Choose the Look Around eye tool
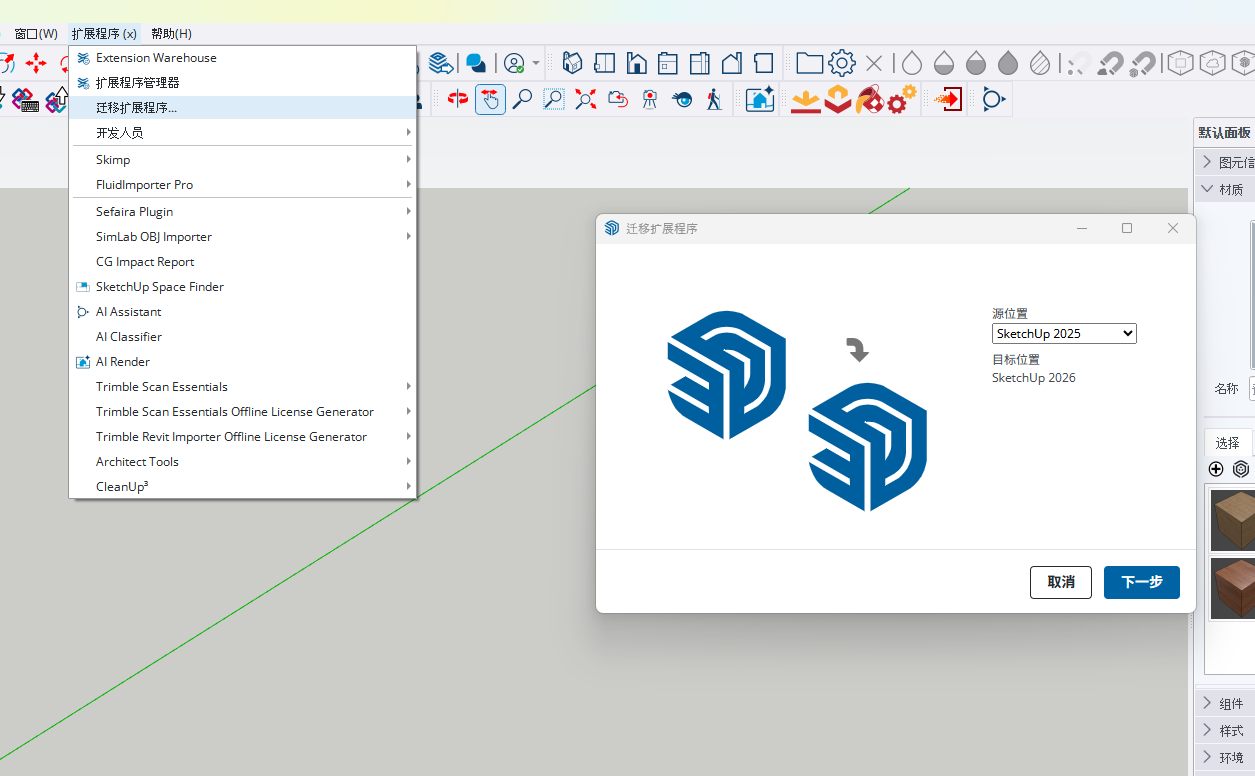Image resolution: width=1255 pixels, height=776 pixels. tap(682, 99)
